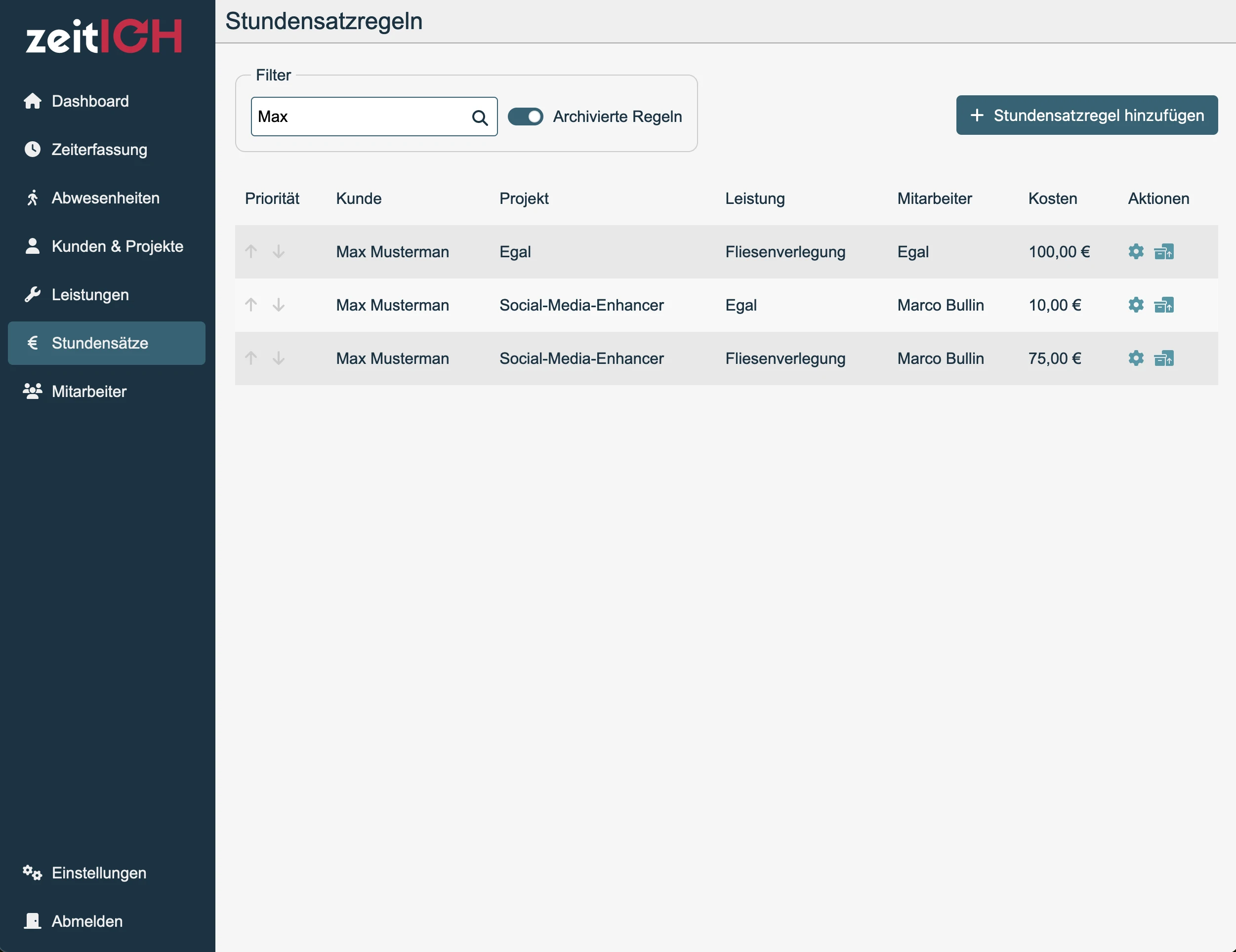Click the Kunde column header
Screen dimensions: 1236x952
(359, 198)
